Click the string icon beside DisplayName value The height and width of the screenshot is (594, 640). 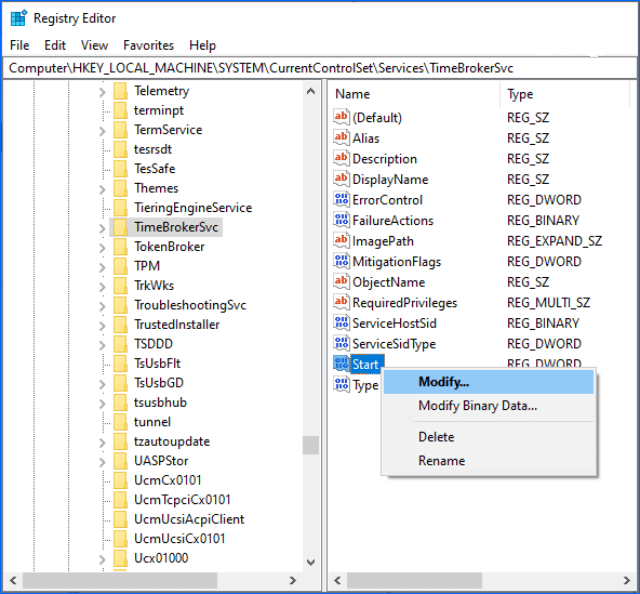click(x=341, y=179)
